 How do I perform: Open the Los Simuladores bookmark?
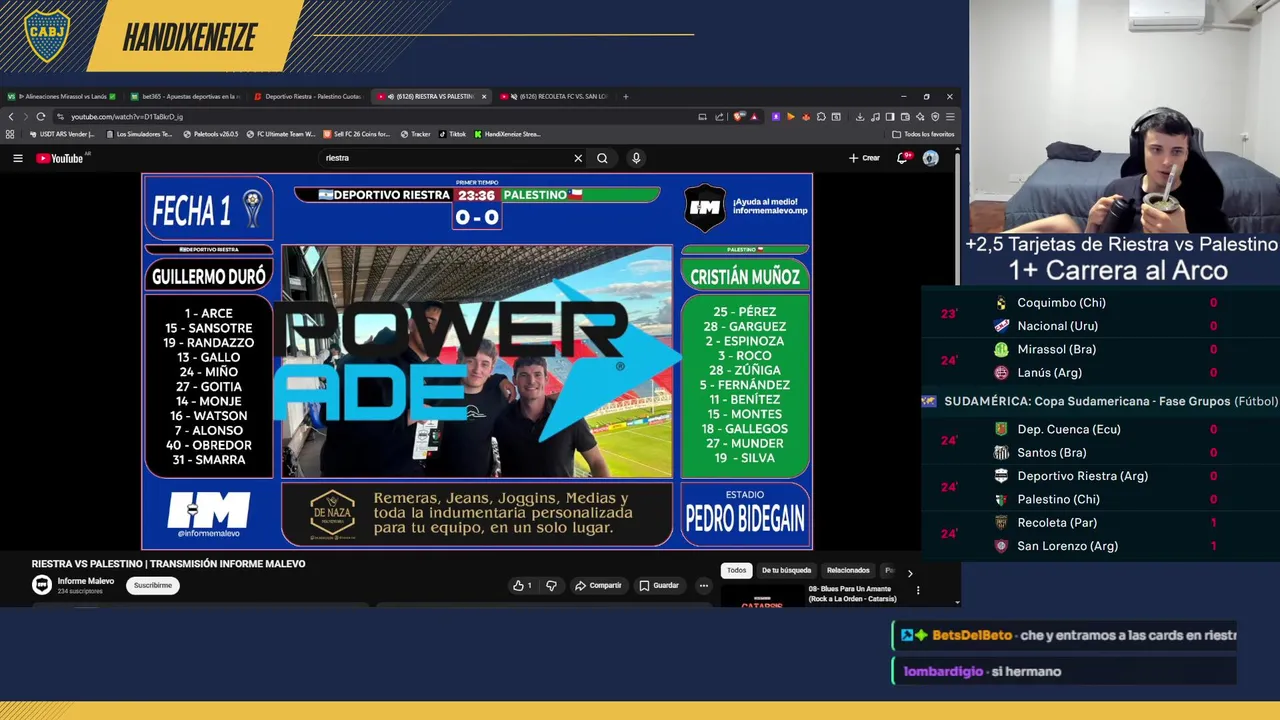139,134
